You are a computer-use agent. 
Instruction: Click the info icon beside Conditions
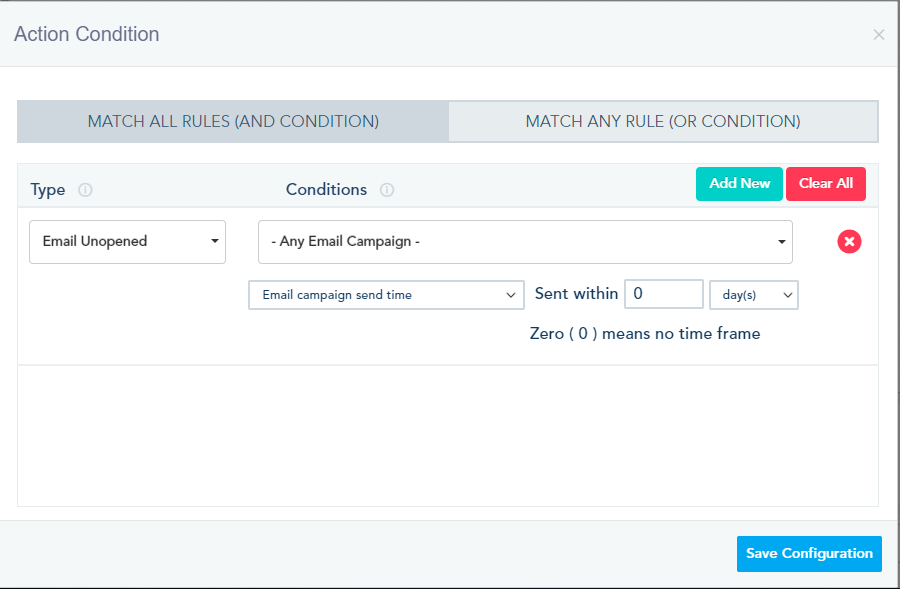click(x=387, y=190)
